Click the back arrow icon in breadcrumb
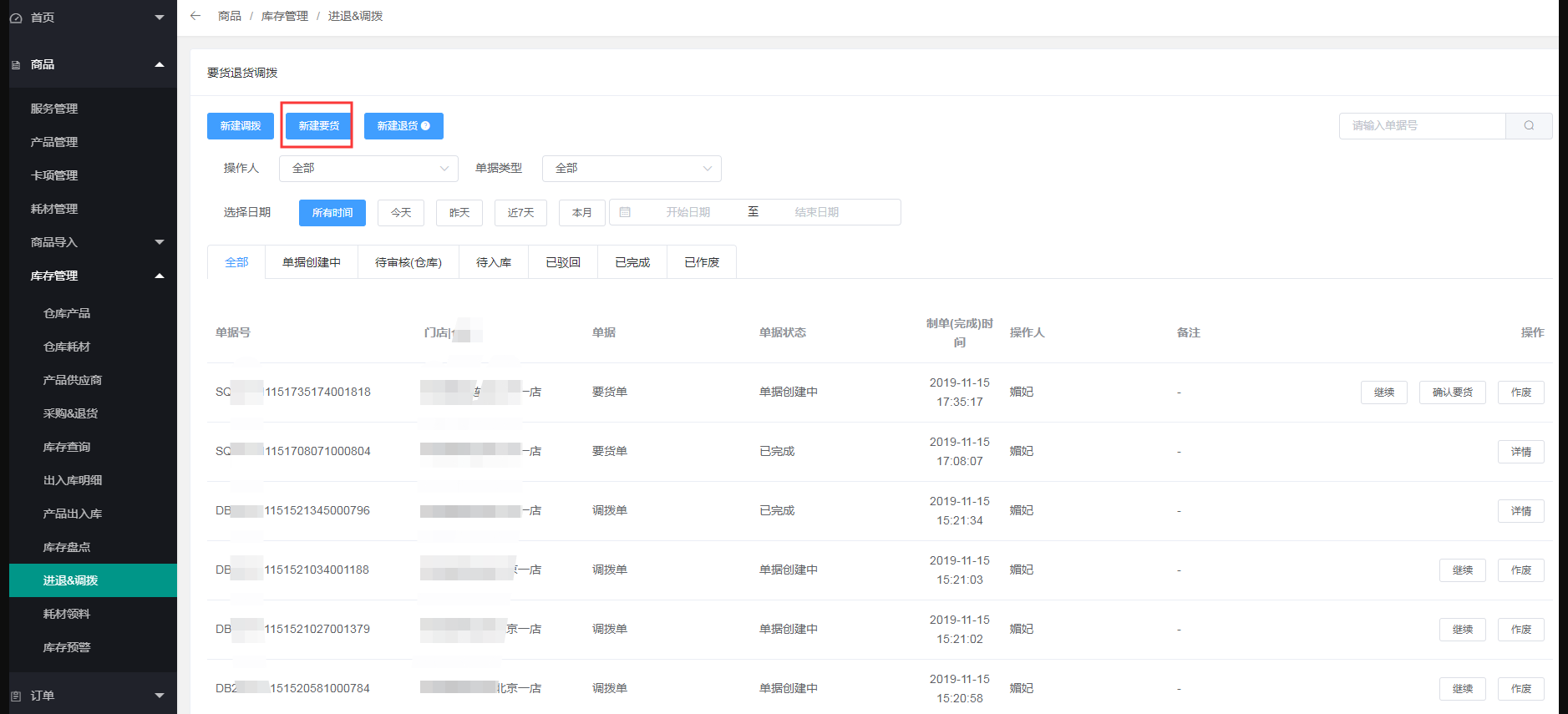1568x714 pixels. tap(195, 16)
